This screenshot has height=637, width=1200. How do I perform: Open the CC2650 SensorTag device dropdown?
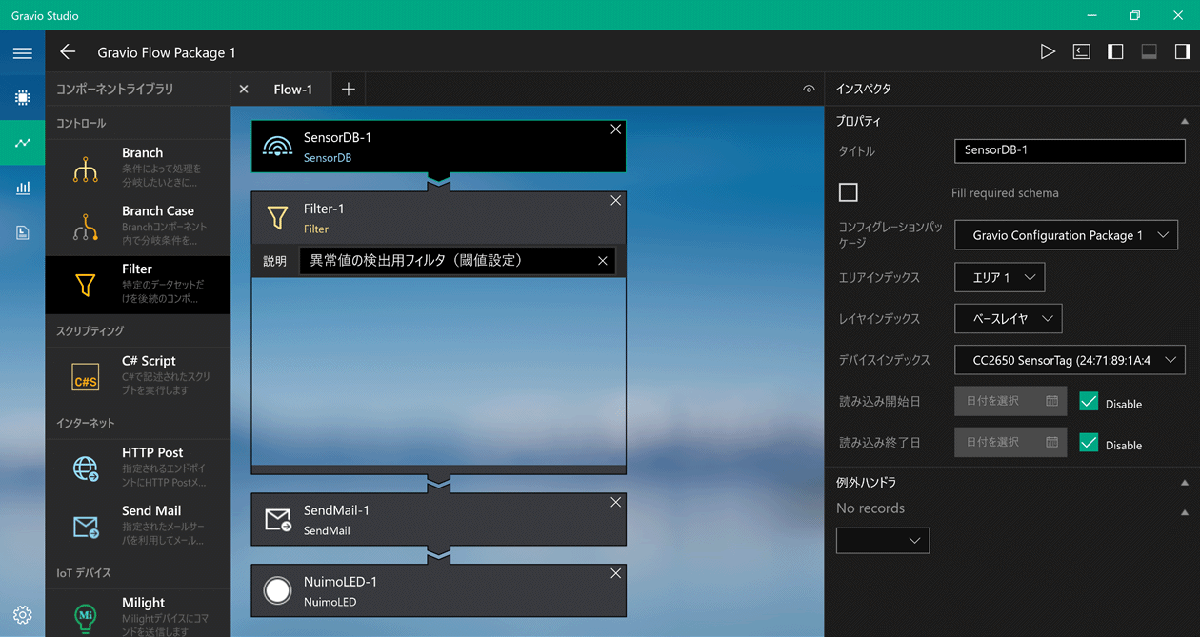1070,360
